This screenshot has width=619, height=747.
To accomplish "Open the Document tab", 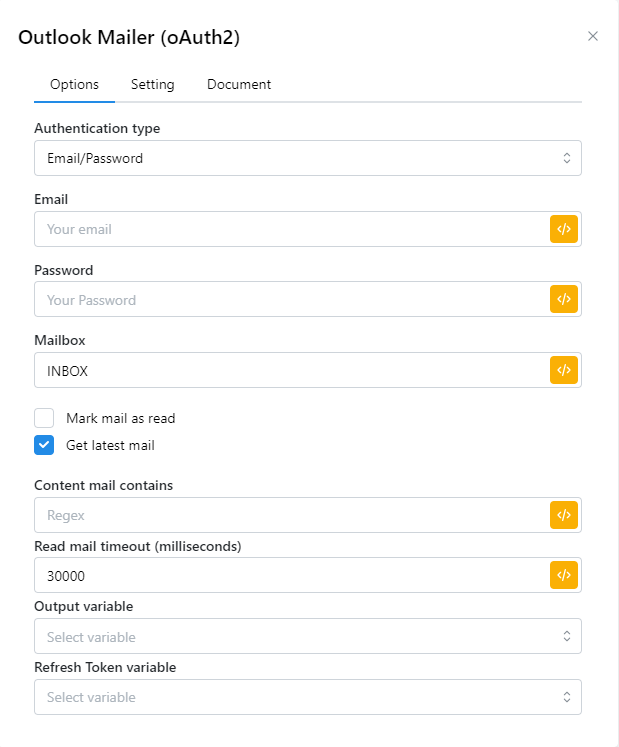I will (239, 84).
